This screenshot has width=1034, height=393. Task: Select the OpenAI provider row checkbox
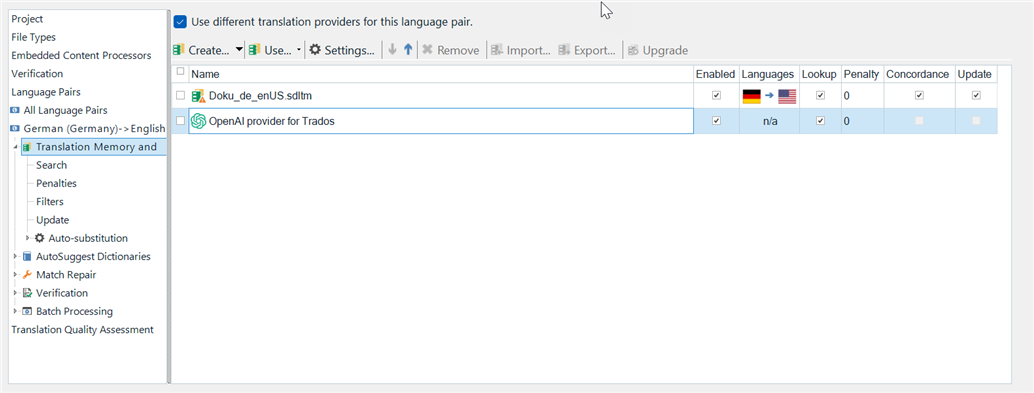point(181,121)
